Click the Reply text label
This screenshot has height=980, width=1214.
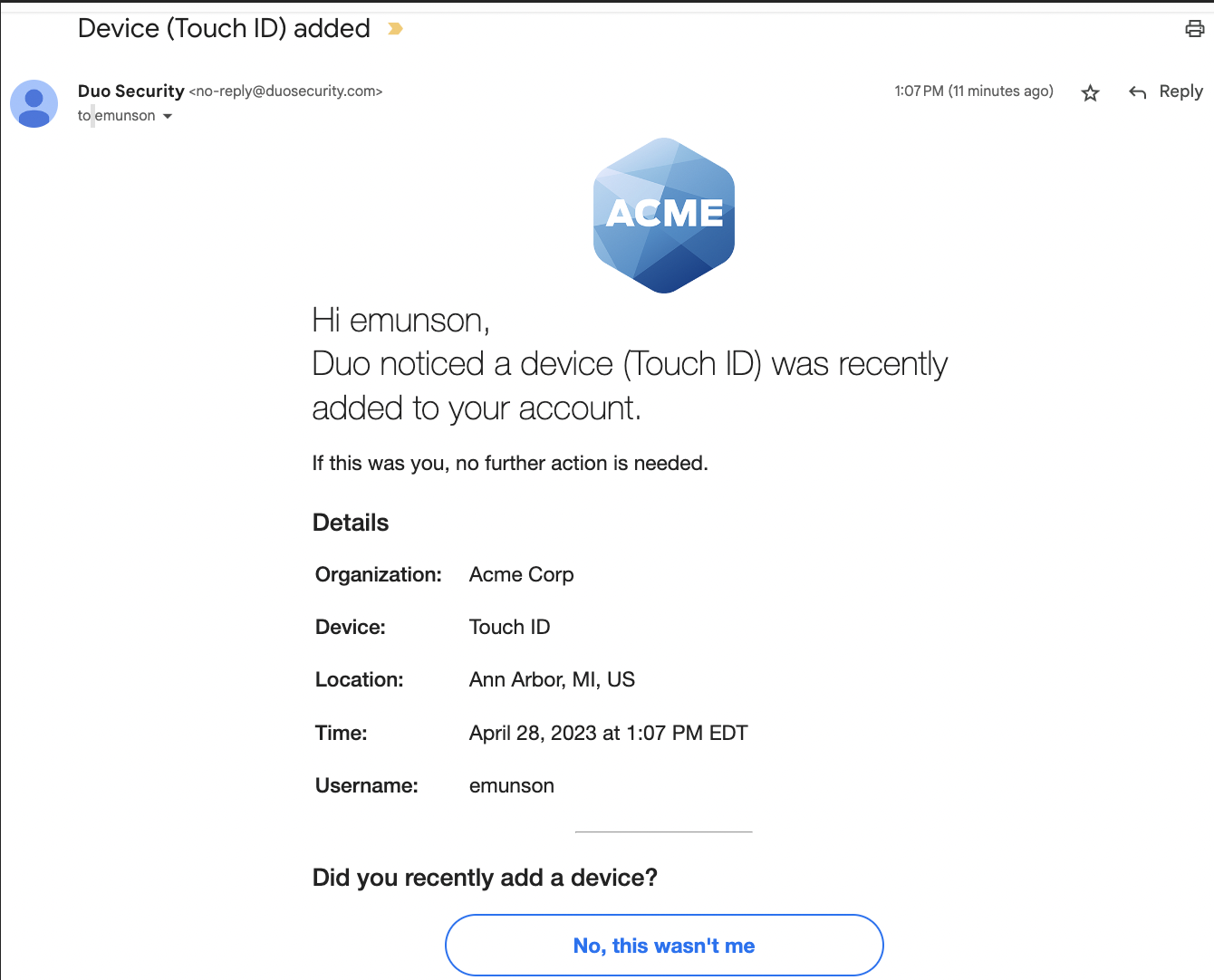pos(1180,91)
